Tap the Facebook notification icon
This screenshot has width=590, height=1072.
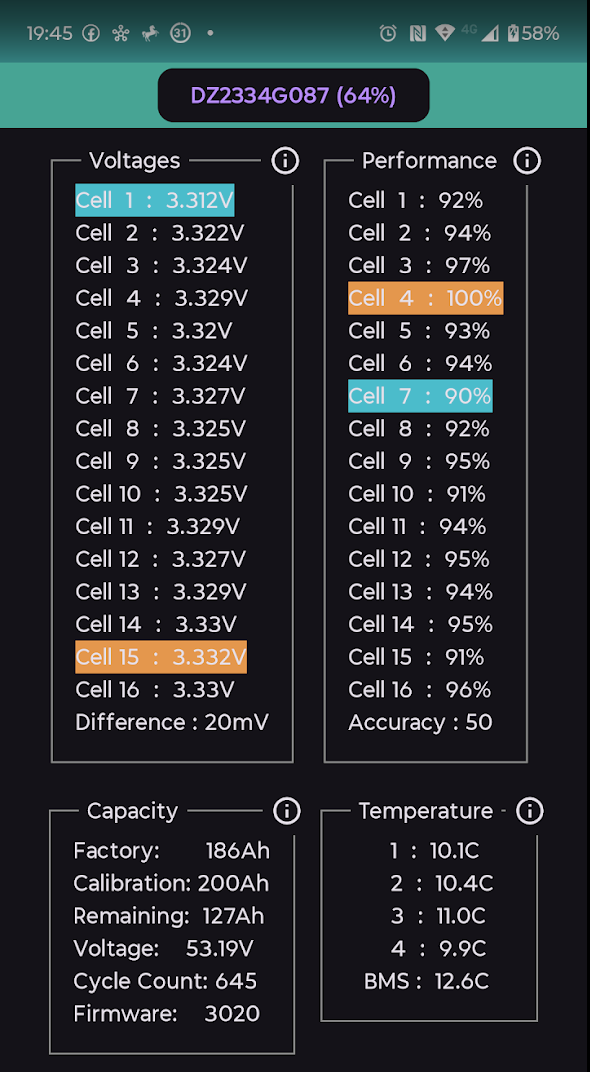[x=91, y=33]
